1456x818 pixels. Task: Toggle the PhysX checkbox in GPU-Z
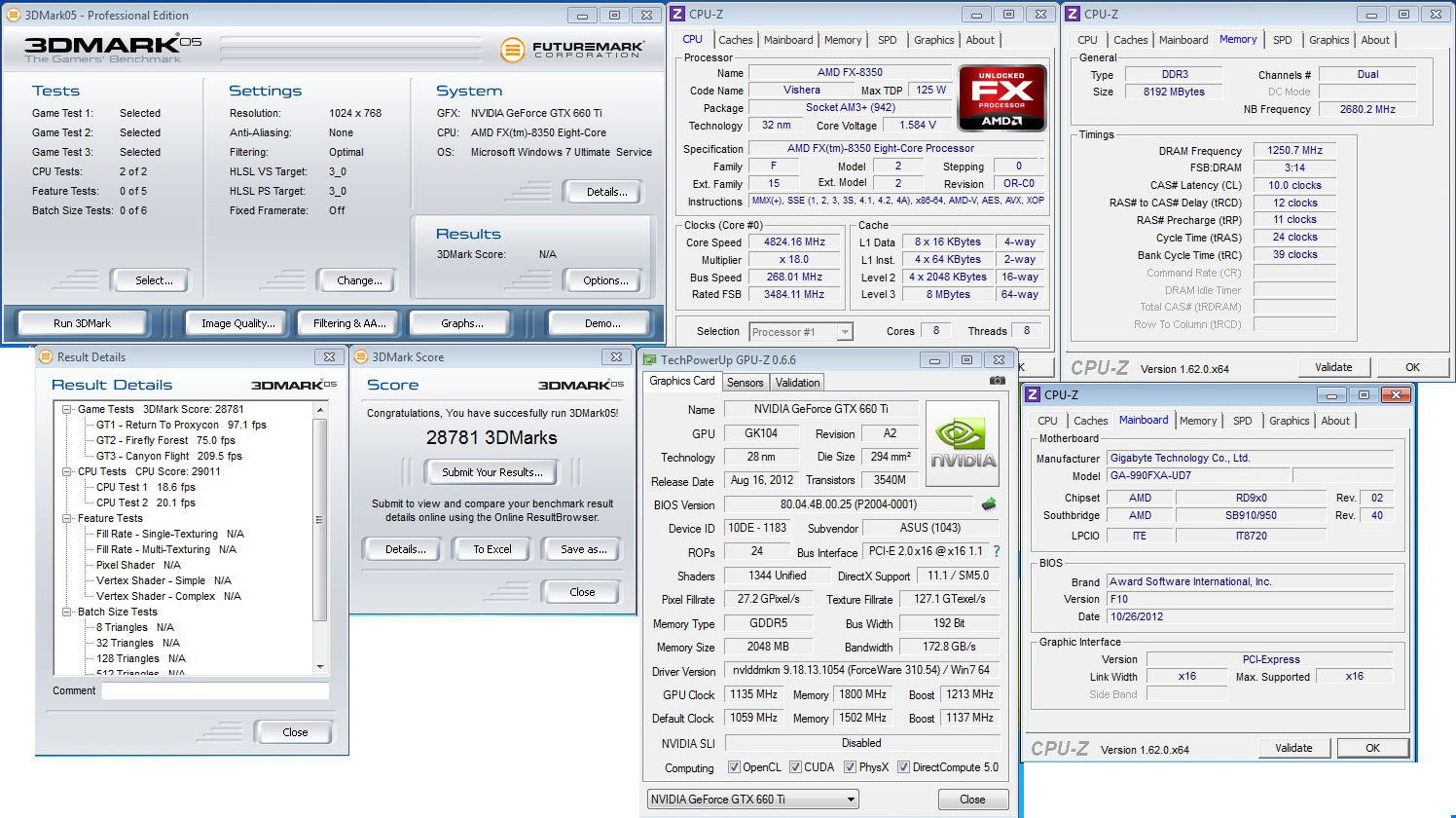tap(850, 767)
